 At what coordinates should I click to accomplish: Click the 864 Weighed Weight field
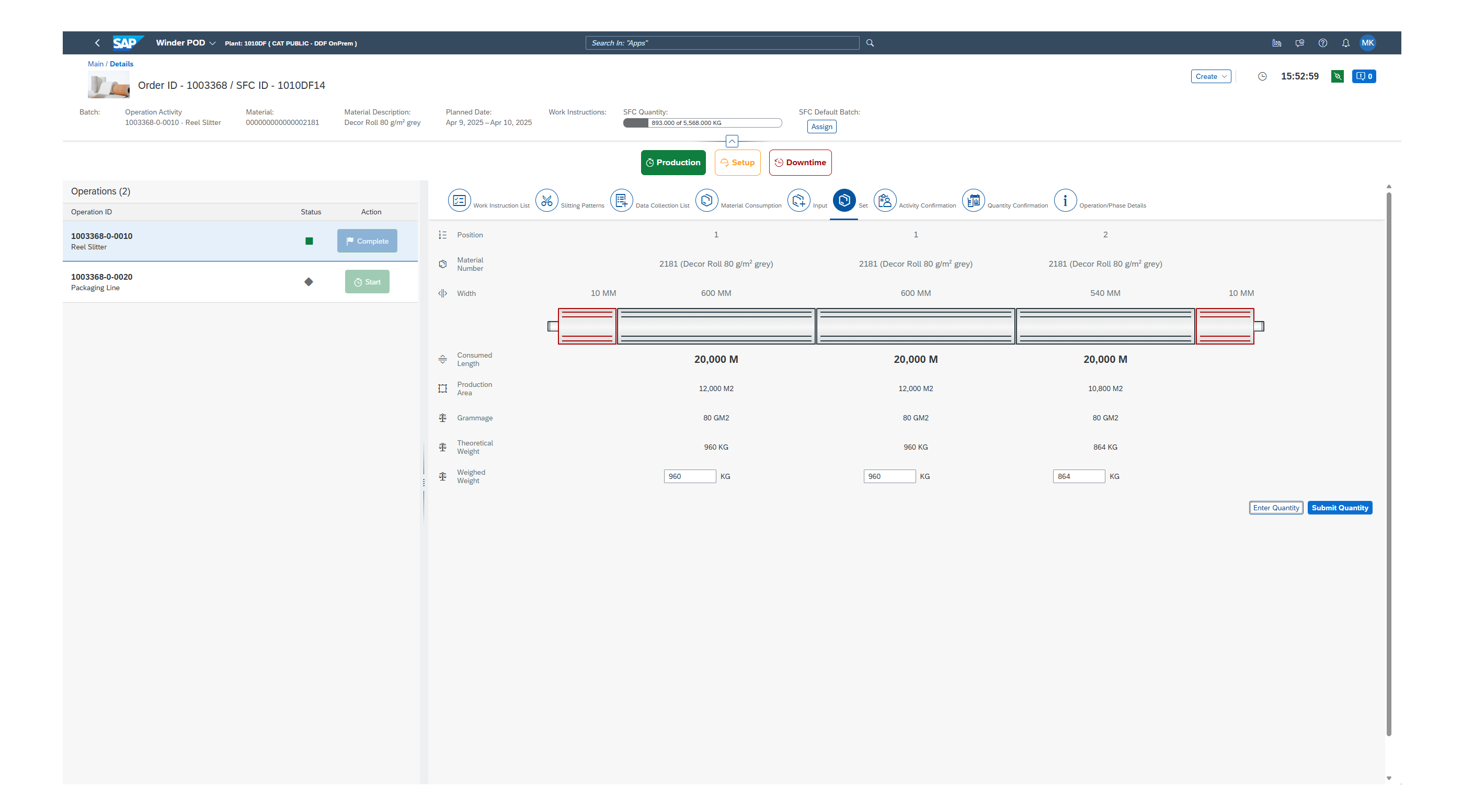click(x=1078, y=476)
